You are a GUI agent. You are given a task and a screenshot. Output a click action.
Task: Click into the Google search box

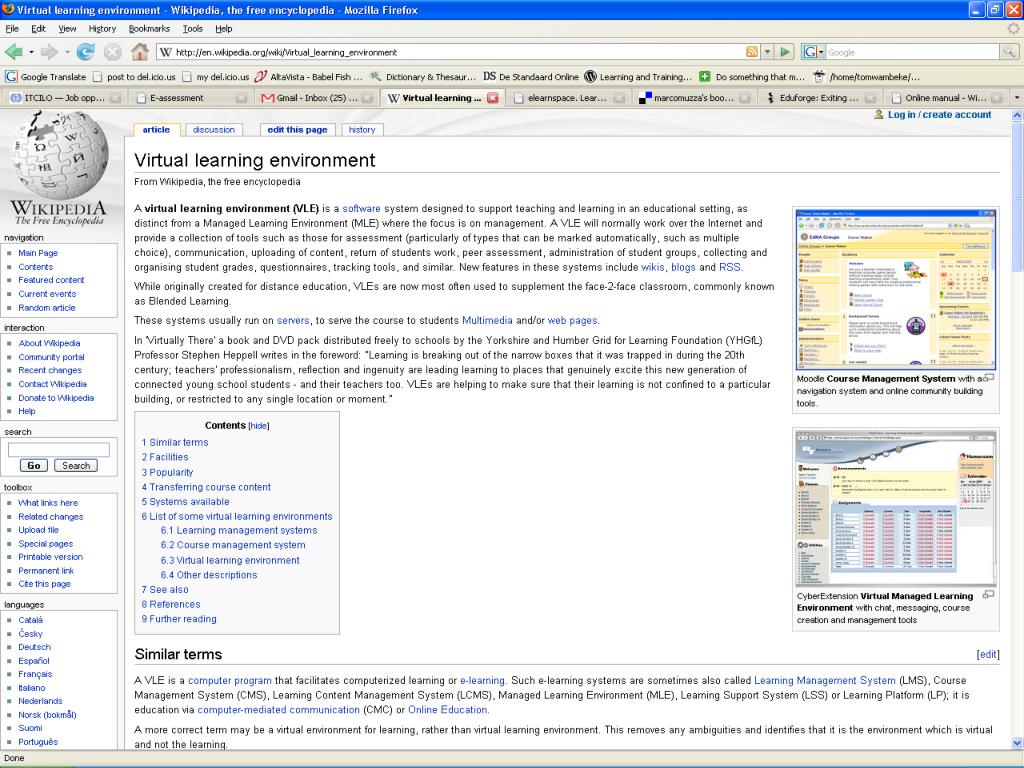[x=912, y=52]
